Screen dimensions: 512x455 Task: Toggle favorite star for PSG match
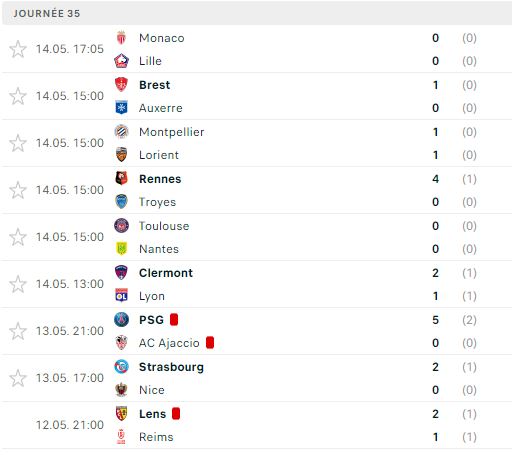coord(18,331)
